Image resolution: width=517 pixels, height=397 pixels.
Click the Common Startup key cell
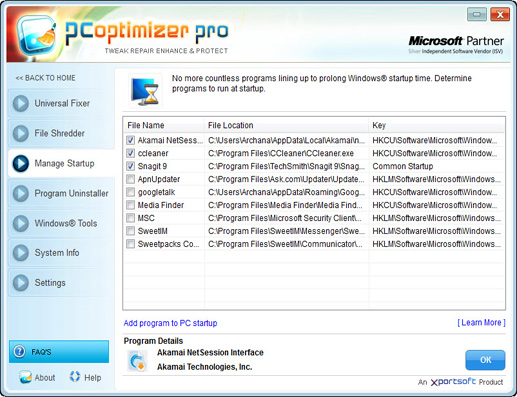click(403, 166)
